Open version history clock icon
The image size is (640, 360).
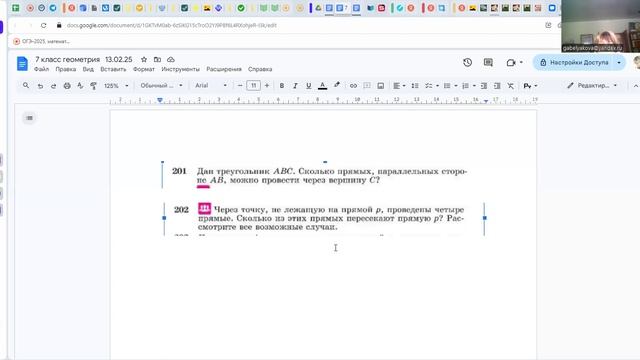pyautogui.click(x=467, y=62)
